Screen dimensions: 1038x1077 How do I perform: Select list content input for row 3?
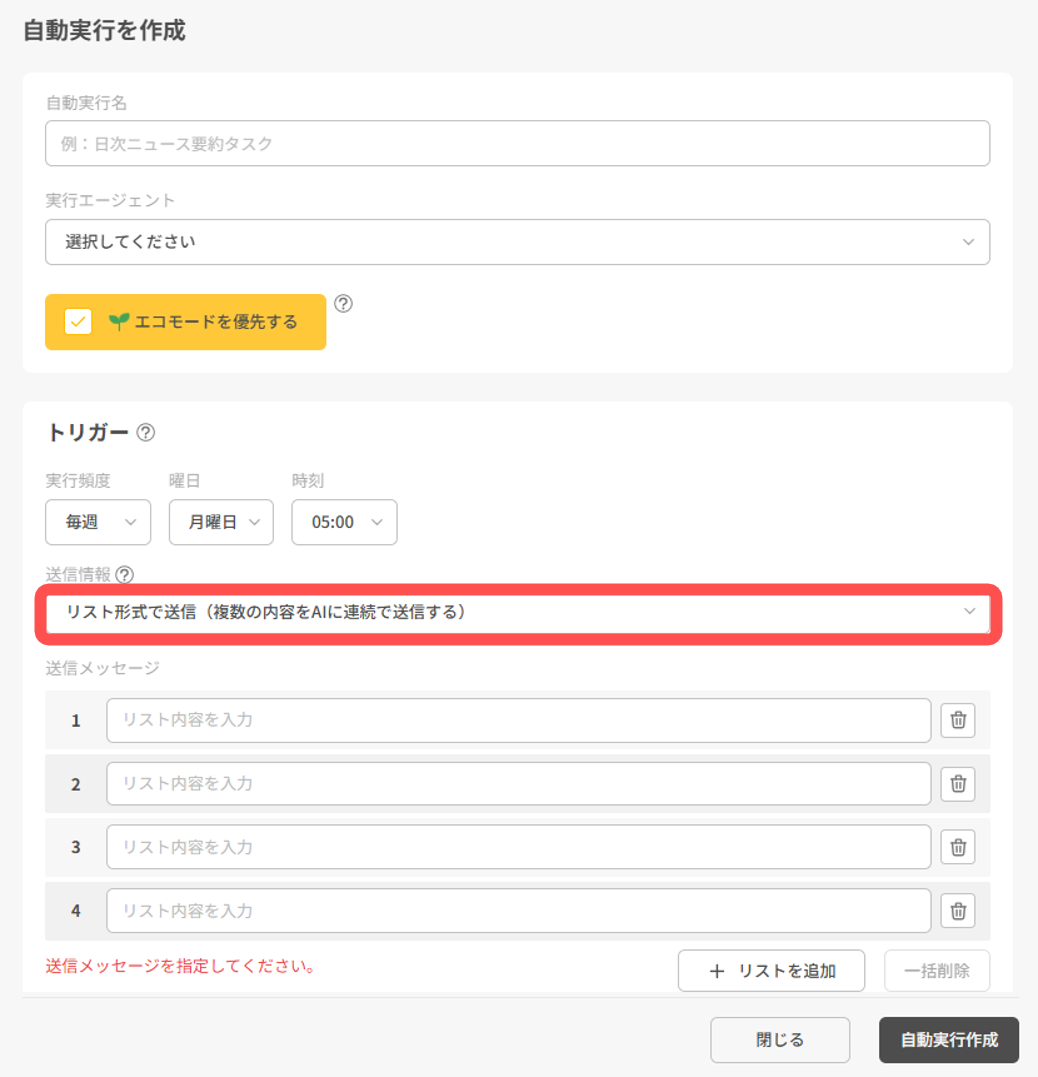pyautogui.click(x=519, y=847)
